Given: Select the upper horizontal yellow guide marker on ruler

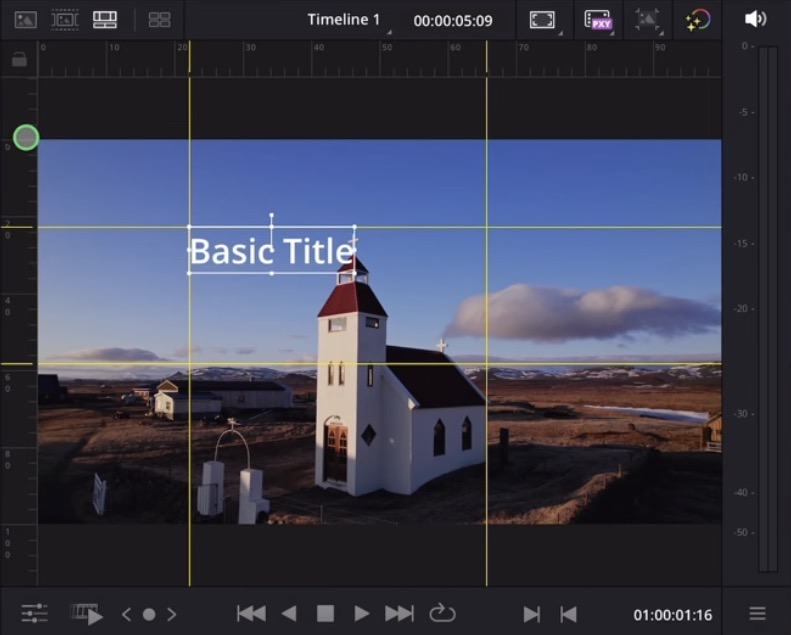Looking at the screenshot, I should click(17, 227).
